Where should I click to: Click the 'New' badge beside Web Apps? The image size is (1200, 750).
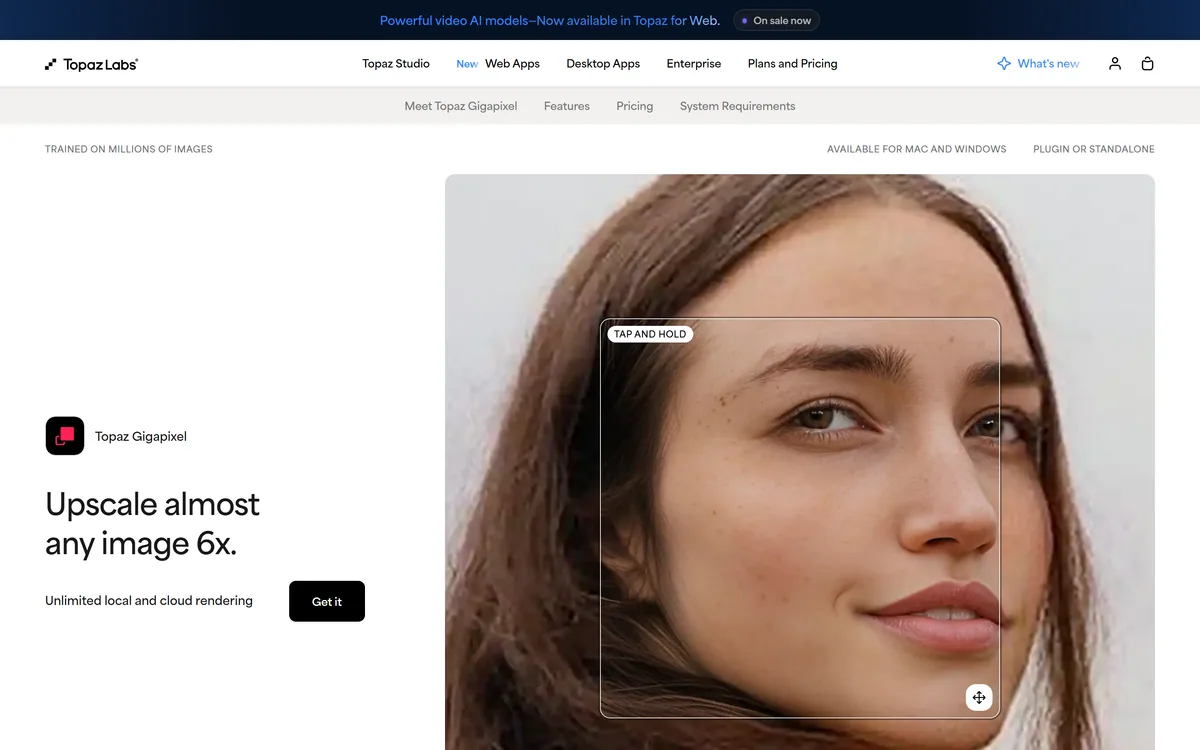(x=467, y=64)
